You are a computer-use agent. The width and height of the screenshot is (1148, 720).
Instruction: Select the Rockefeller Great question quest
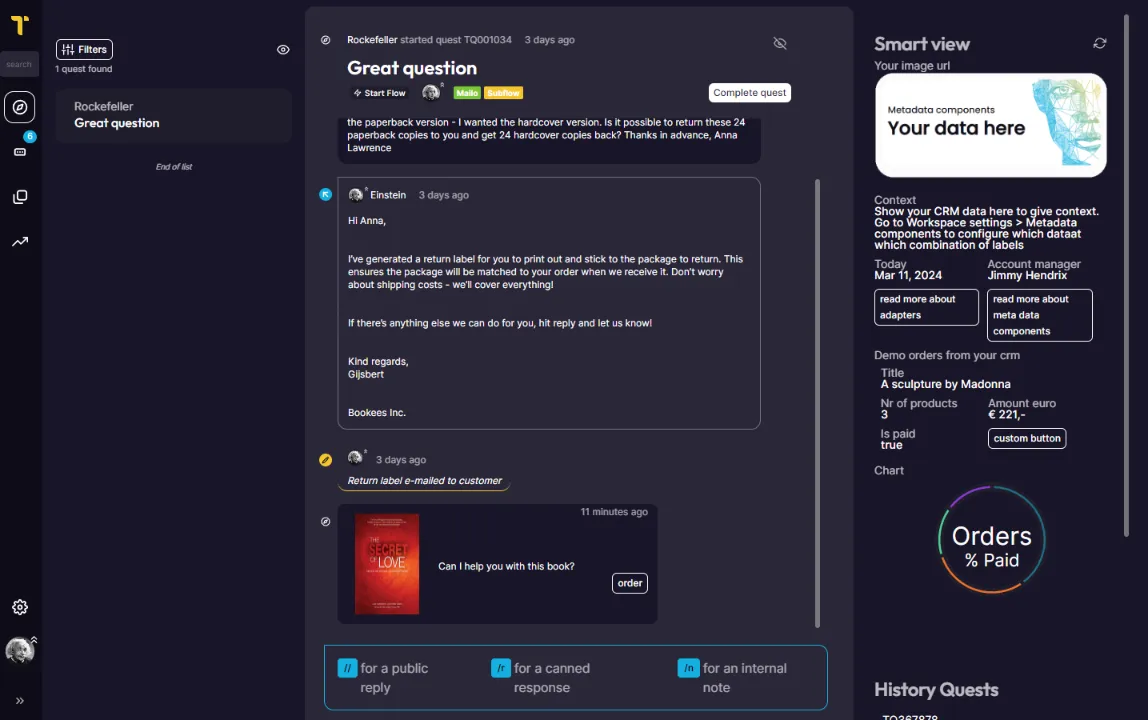174,115
